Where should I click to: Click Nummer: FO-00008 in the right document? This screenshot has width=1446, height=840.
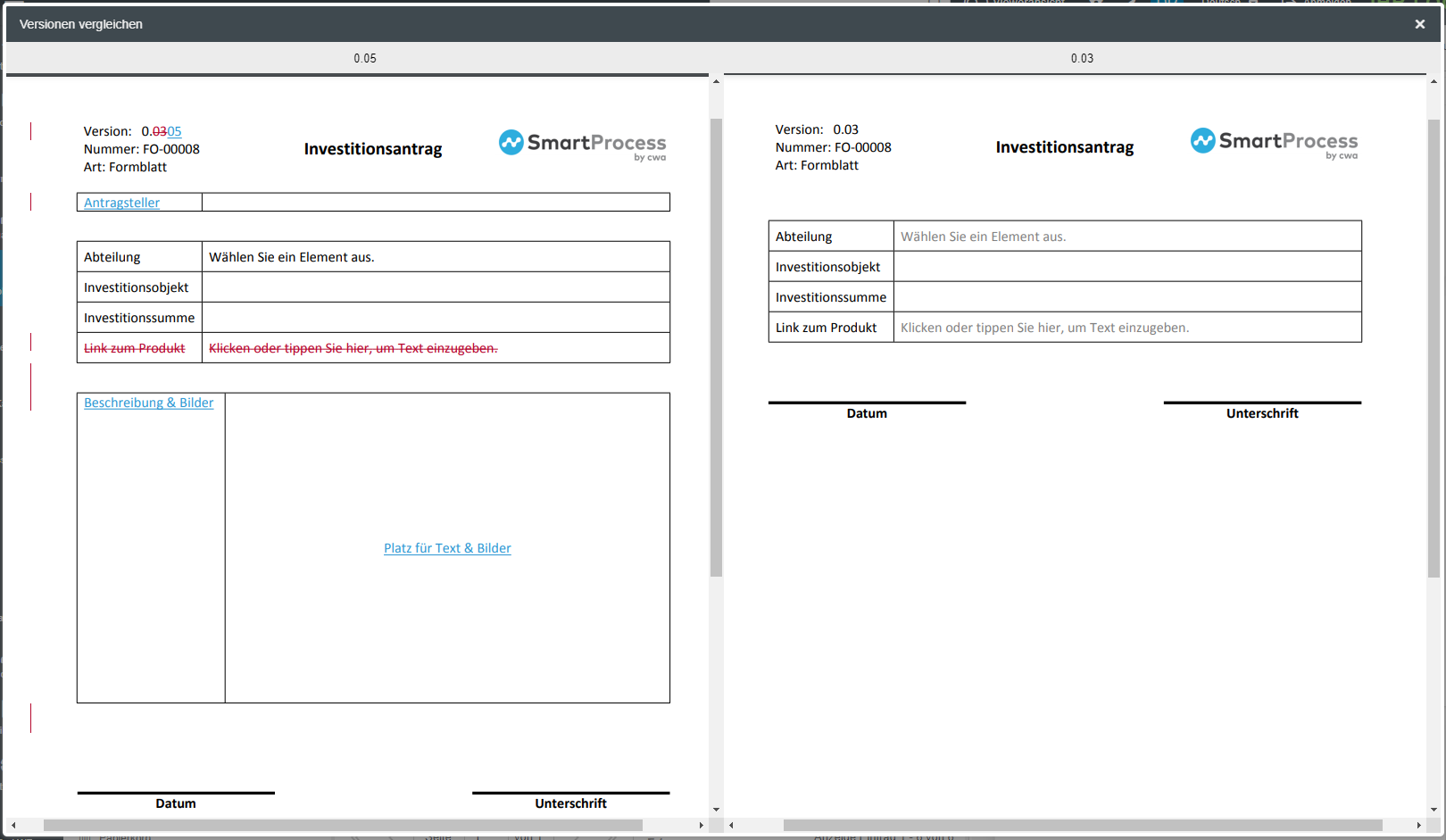pos(834,147)
